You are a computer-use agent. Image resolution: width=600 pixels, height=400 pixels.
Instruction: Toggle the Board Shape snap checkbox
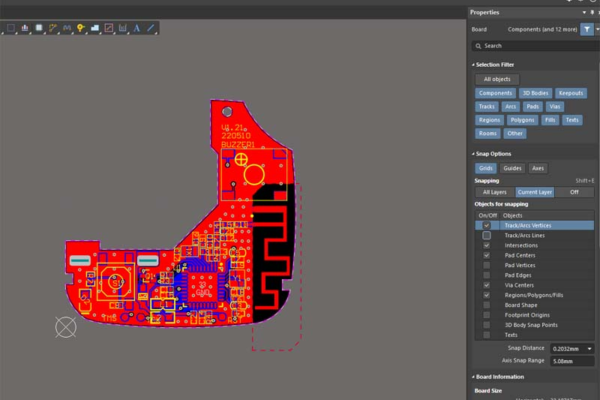pyautogui.click(x=487, y=305)
